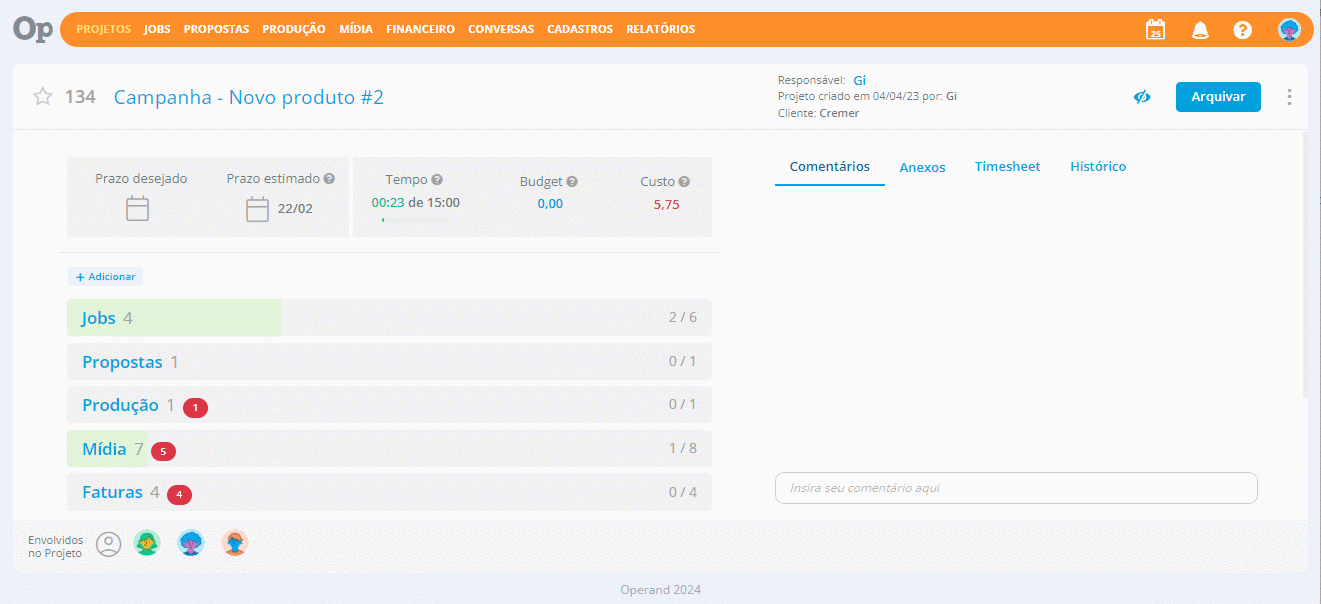Click the + Adicionar button

106,277
